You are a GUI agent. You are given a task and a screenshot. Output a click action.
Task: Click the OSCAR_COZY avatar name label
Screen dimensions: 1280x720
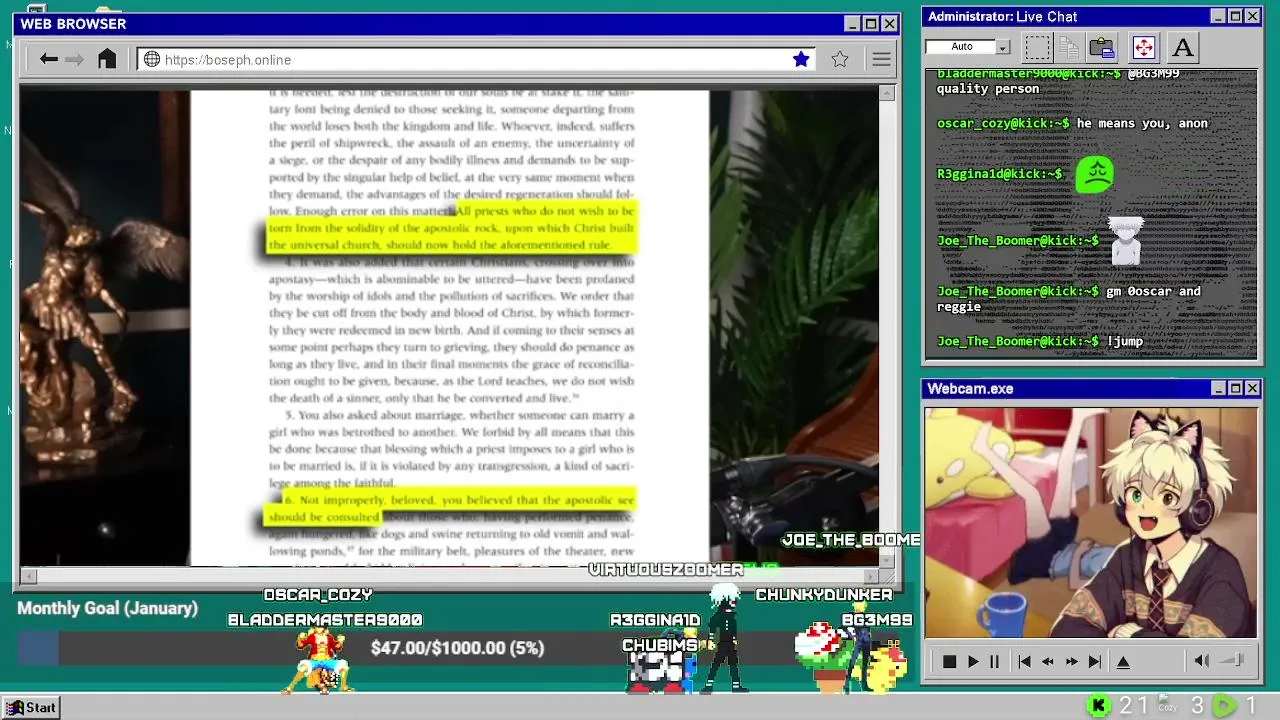pos(318,595)
